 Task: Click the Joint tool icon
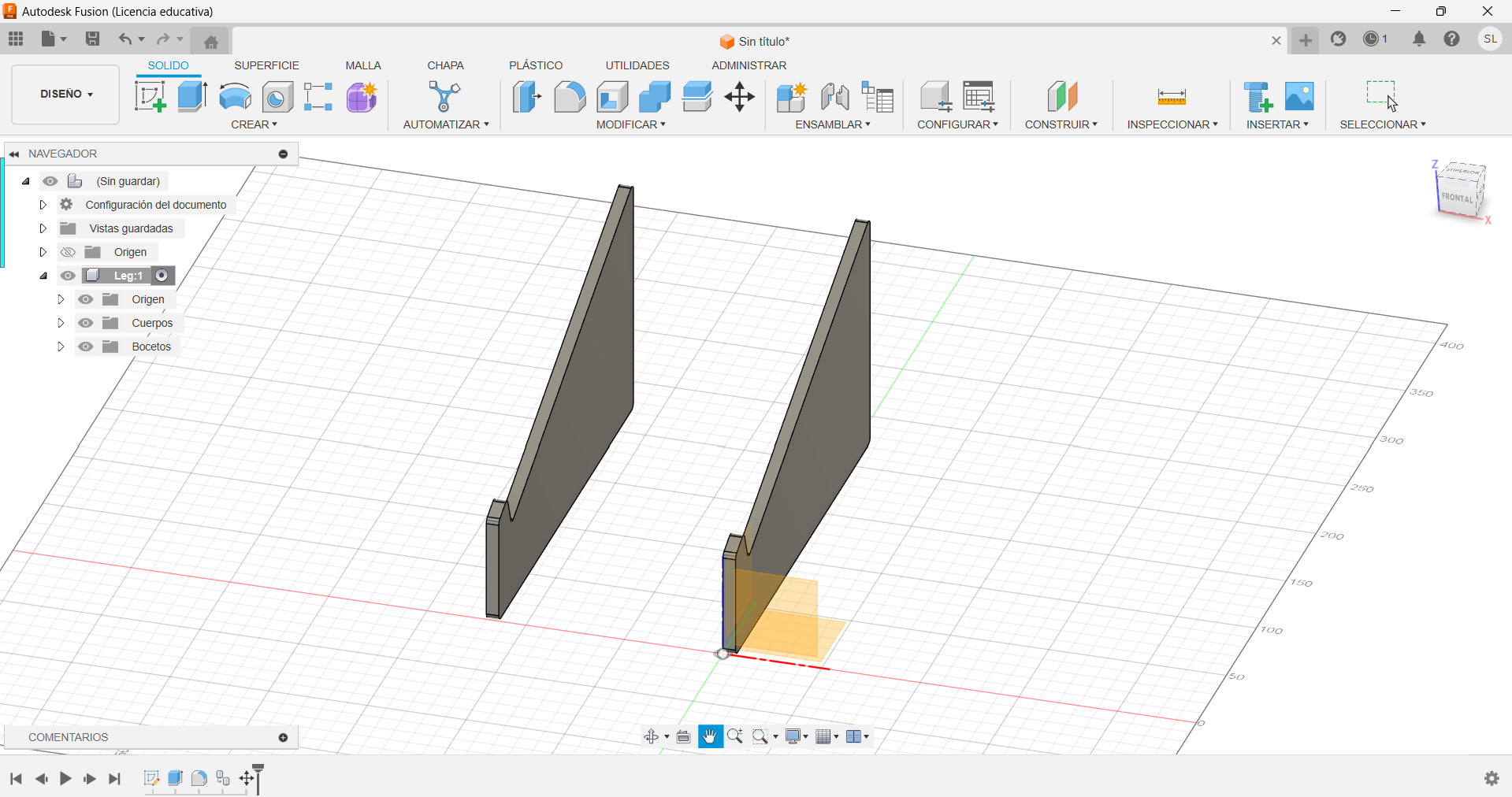(834, 97)
